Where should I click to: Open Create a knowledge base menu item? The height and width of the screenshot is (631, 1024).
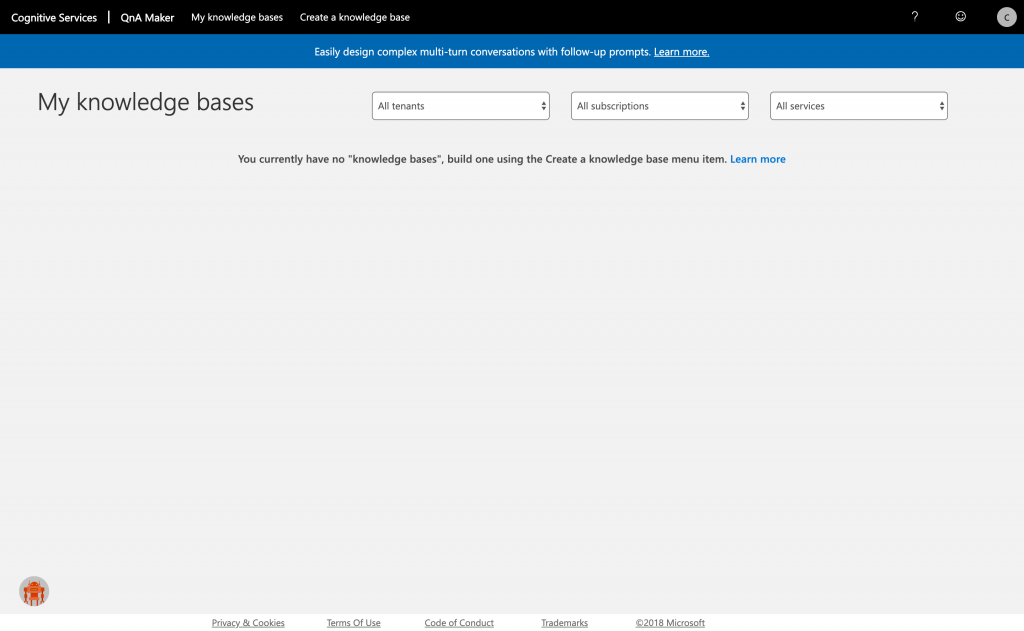355,17
